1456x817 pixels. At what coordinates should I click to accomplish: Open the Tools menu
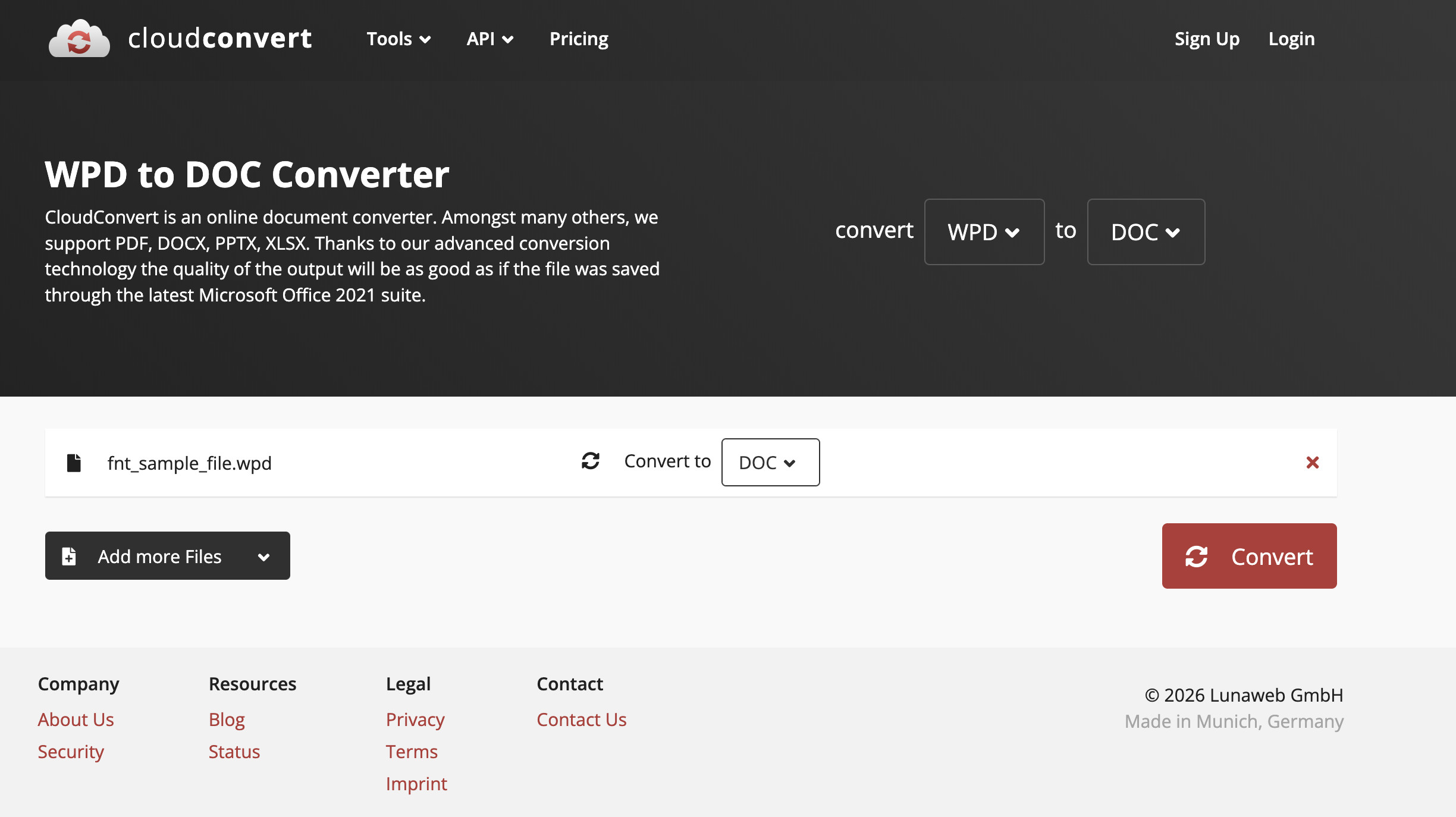point(397,39)
